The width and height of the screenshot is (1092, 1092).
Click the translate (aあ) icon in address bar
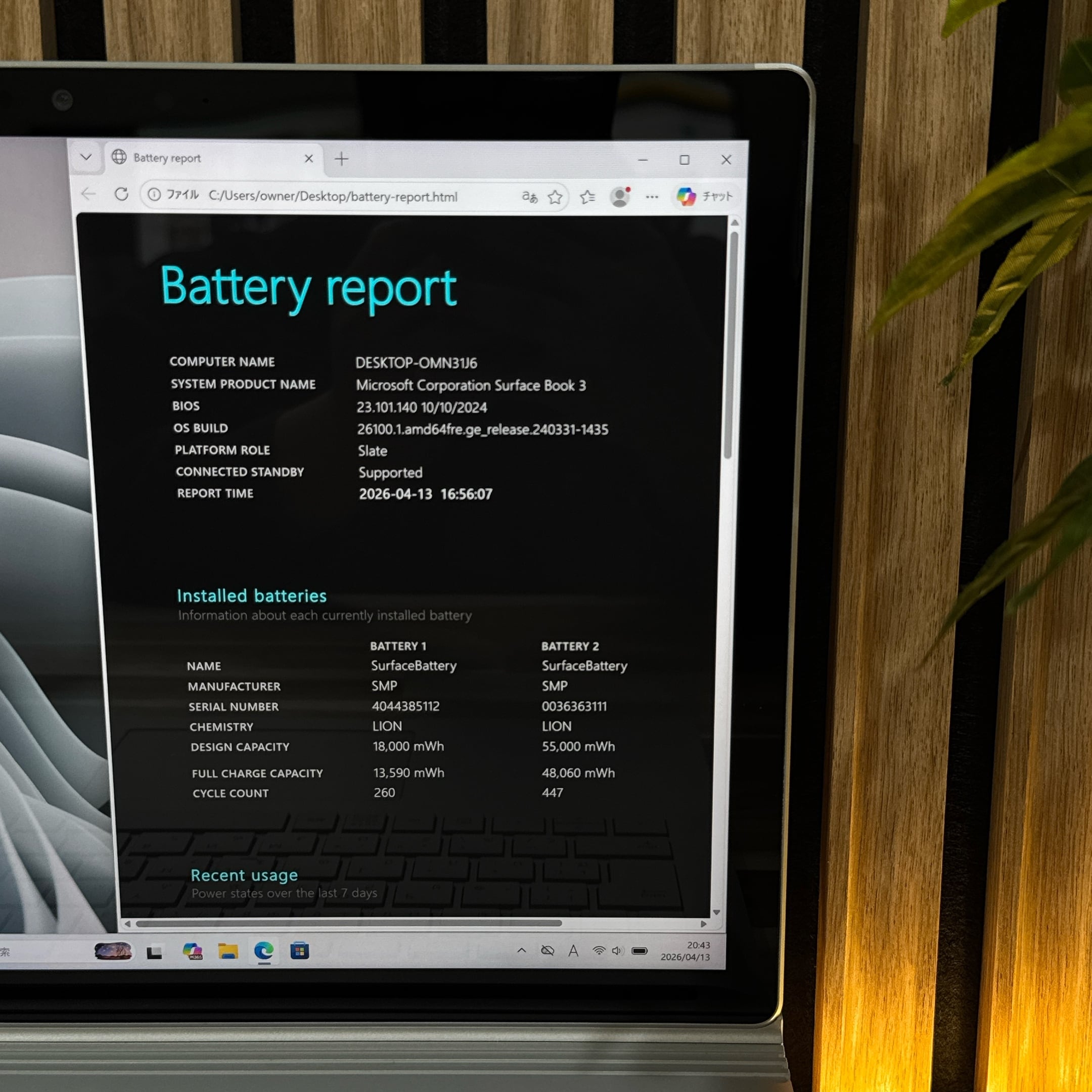(x=529, y=196)
